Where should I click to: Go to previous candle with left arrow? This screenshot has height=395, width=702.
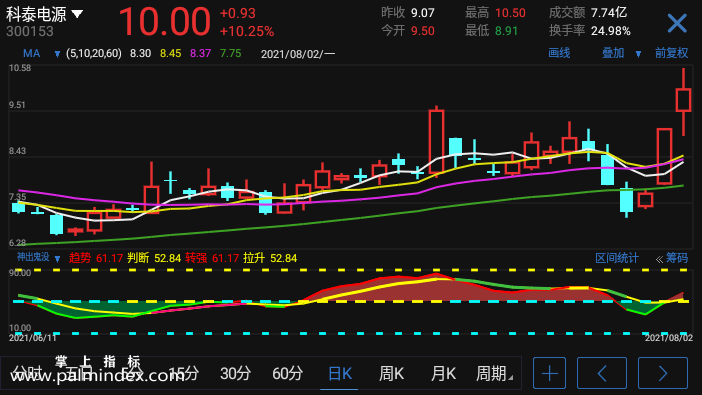[x=602, y=373]
